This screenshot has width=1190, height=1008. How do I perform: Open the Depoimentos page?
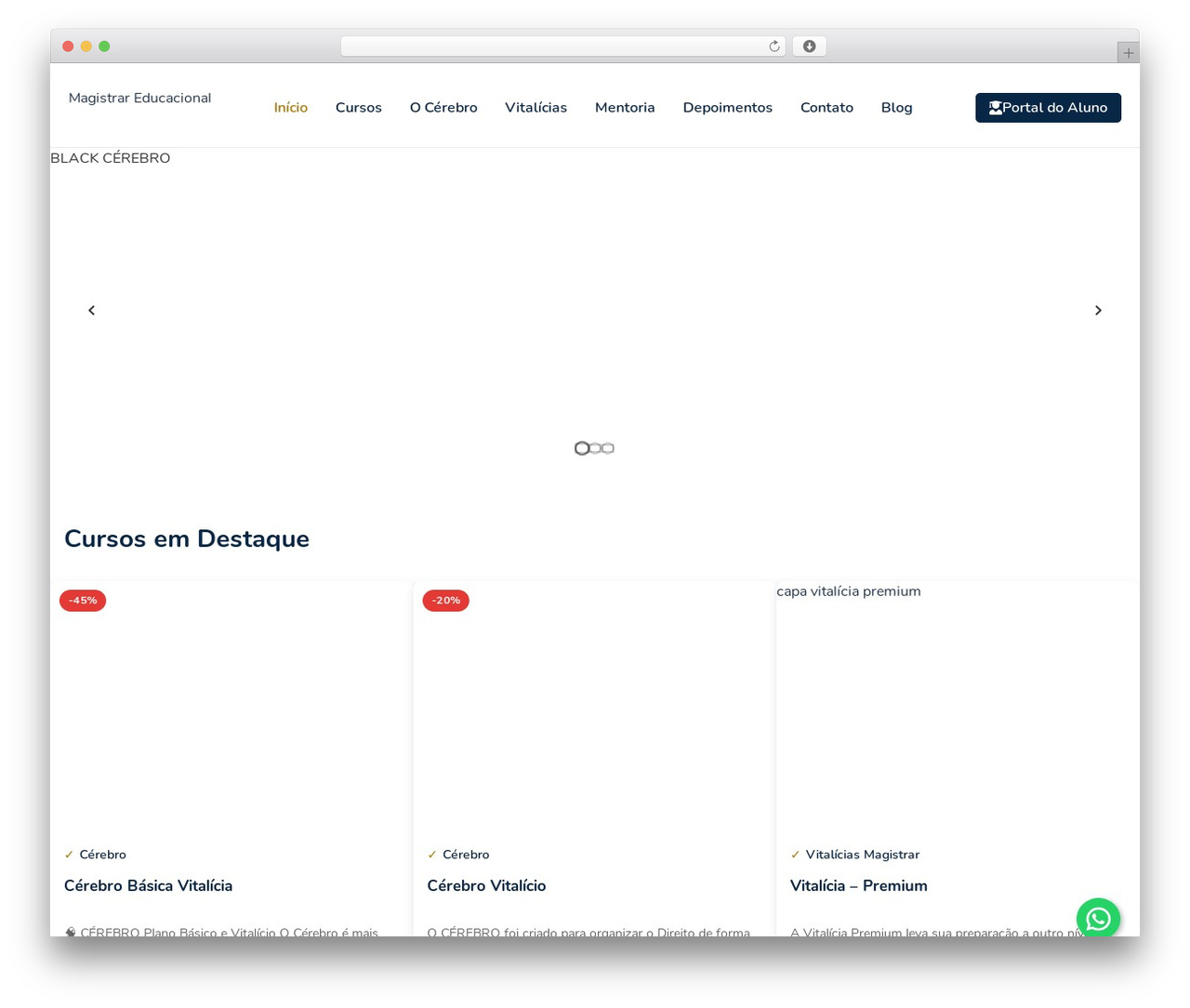coord(728,108)
